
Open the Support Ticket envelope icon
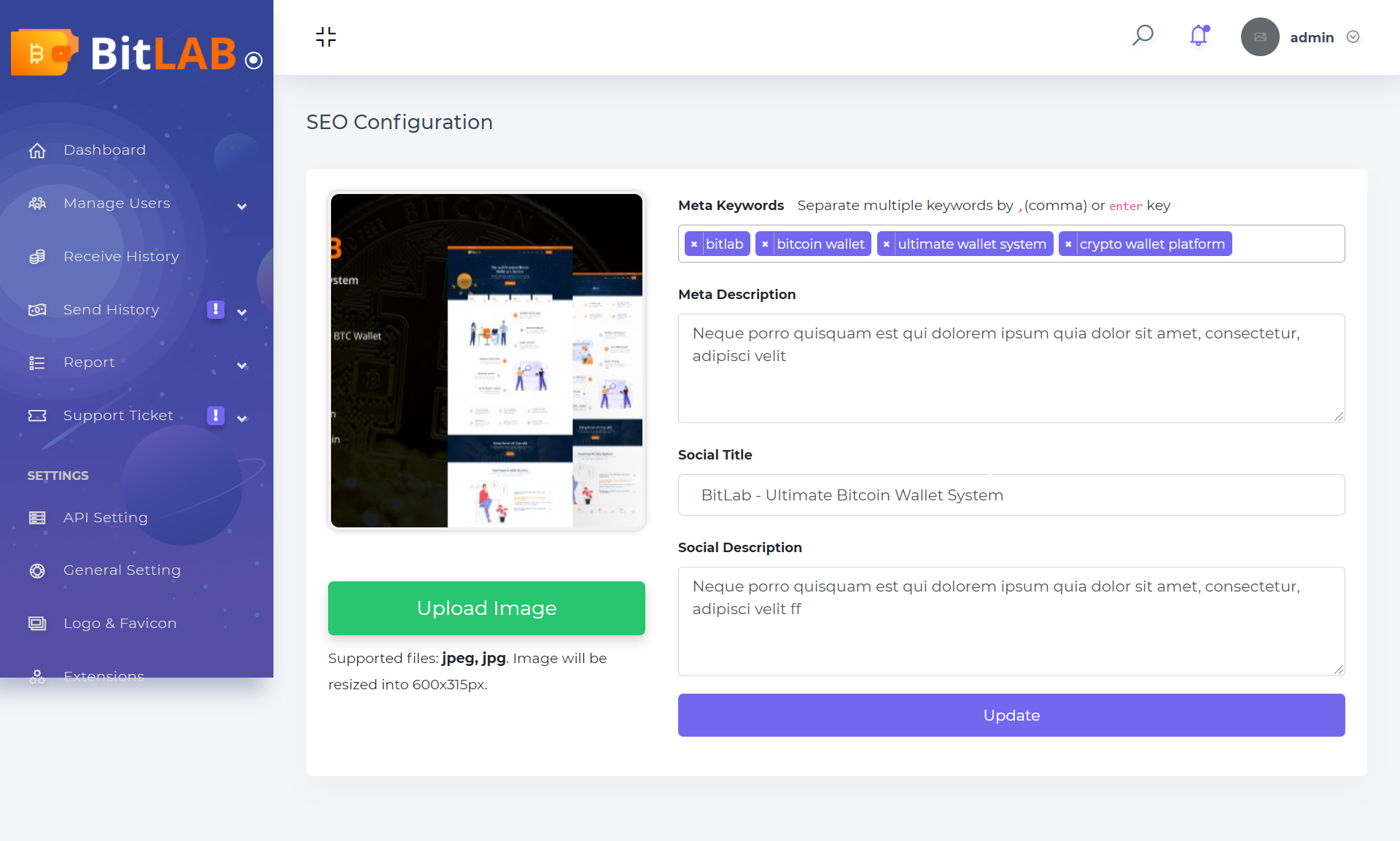point(37,416)
